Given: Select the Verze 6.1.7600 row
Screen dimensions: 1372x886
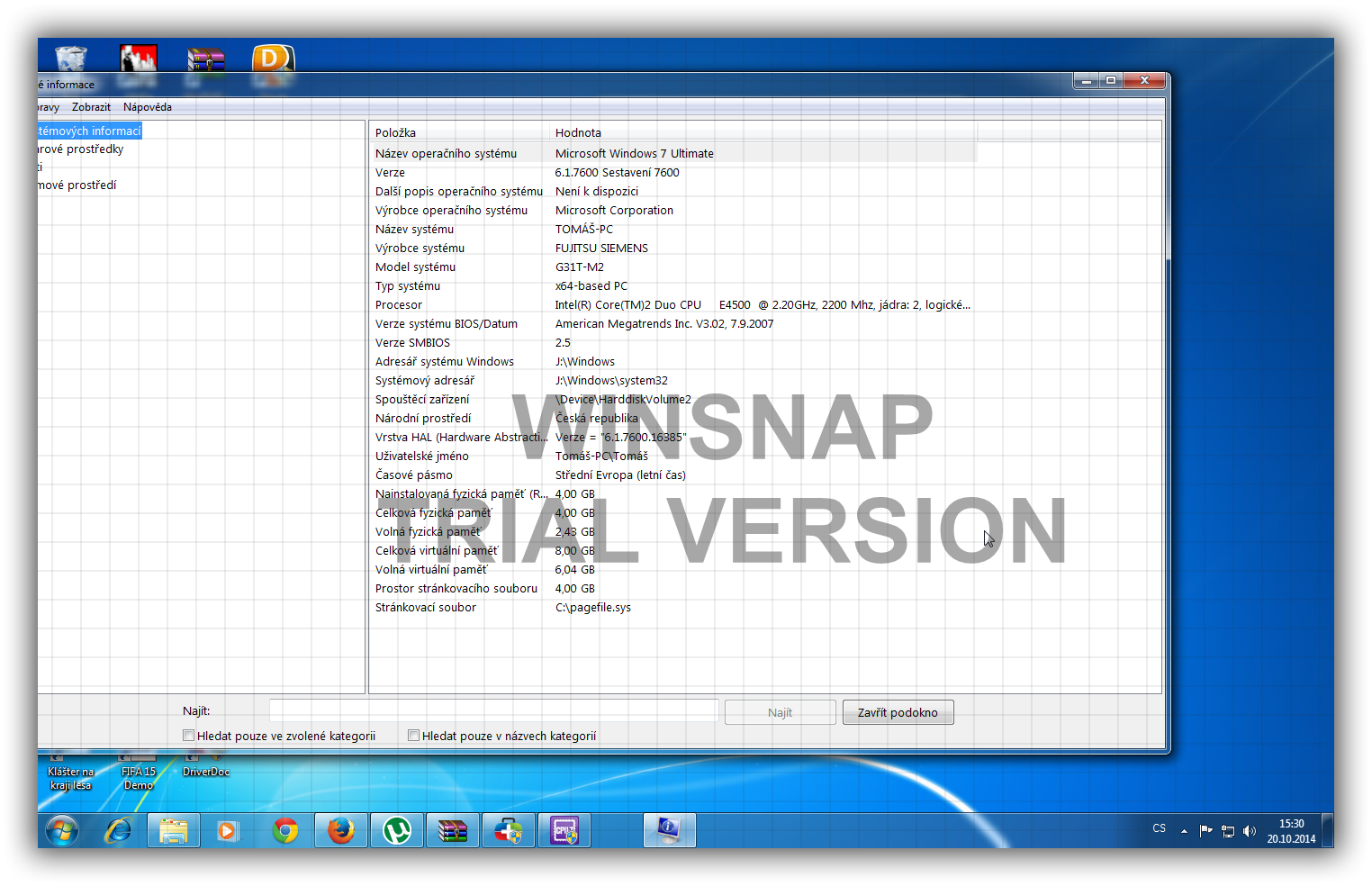Looking at the screenshot, I should pos(673,173).
